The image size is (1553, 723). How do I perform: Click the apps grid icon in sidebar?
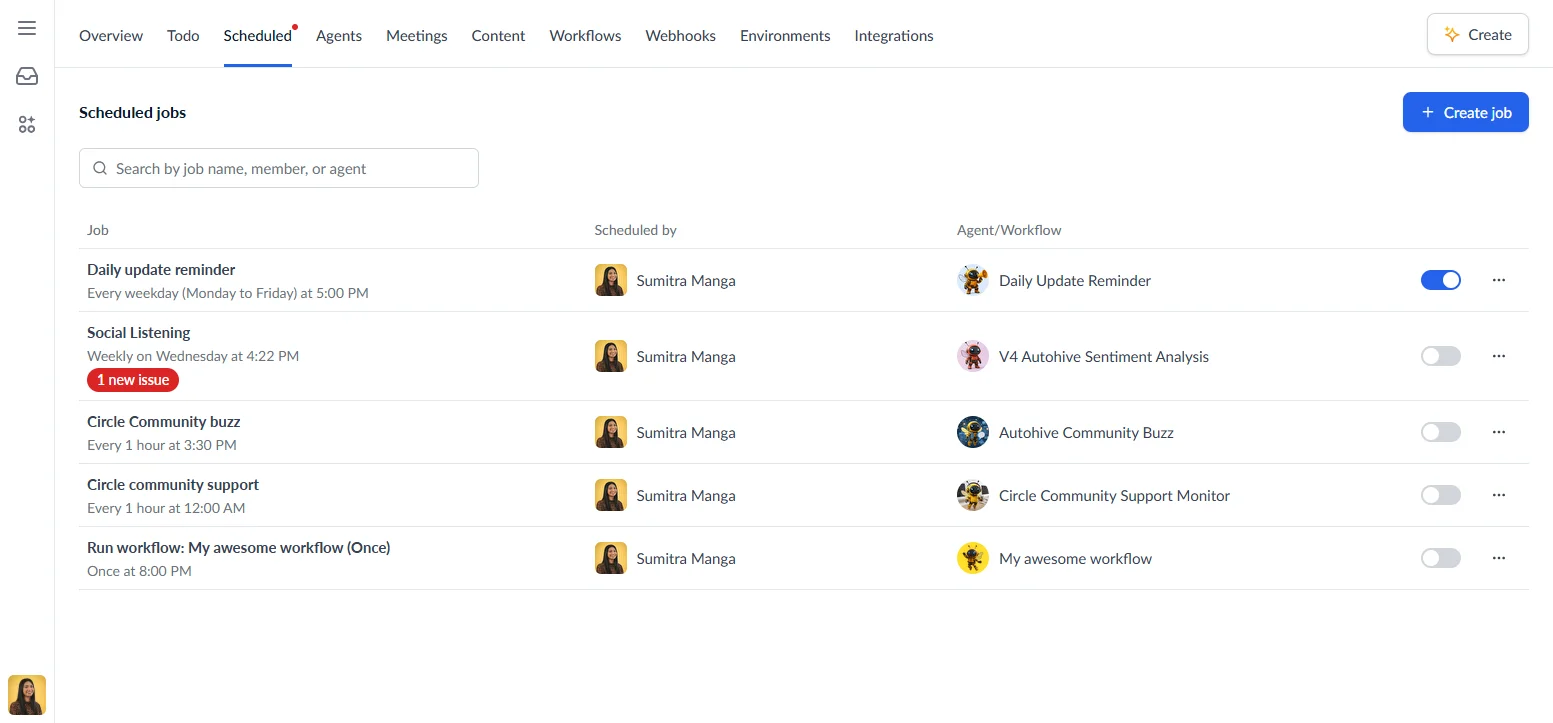pyautogui.click(x=26, y=124)
